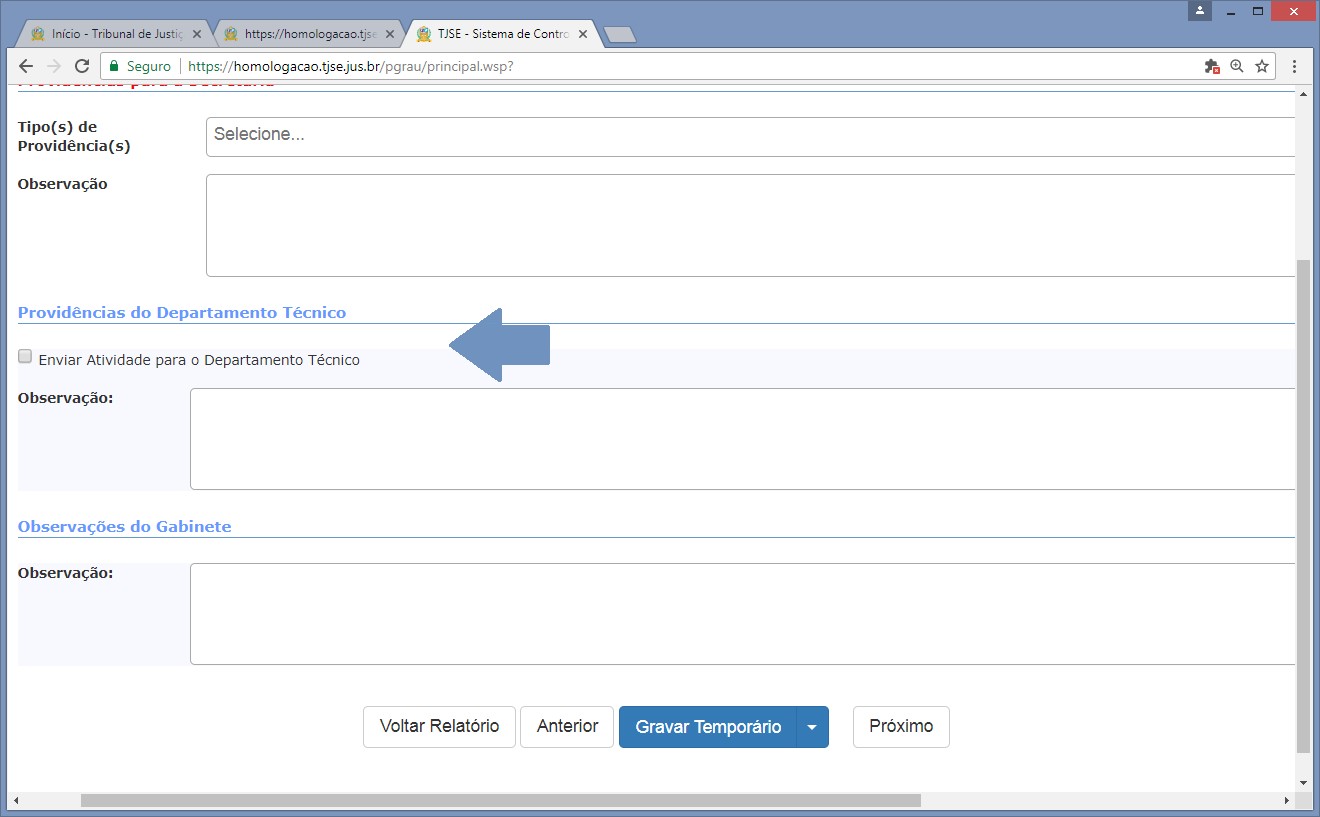Focus the Observações do Gabinete text area
1320x817 pixels.
click(742, 614)
